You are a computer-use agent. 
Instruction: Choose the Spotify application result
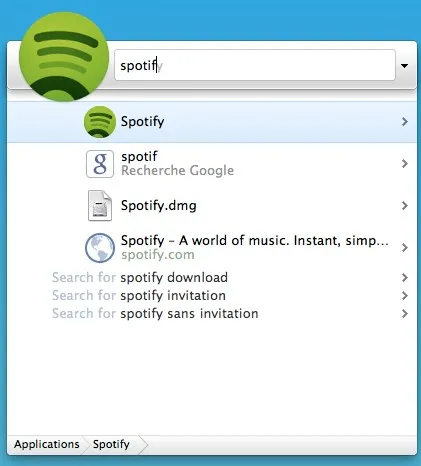pyautogui.click(x=212, y=122)
